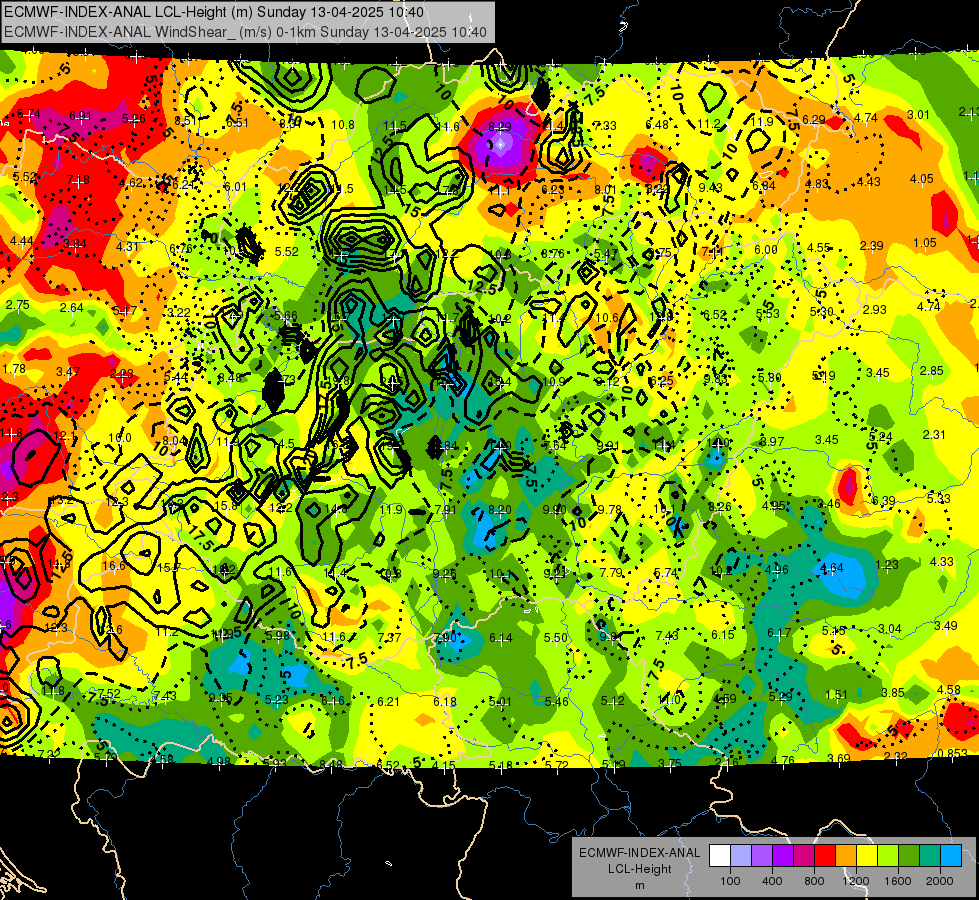Click the unit label m in the legend

640,886
